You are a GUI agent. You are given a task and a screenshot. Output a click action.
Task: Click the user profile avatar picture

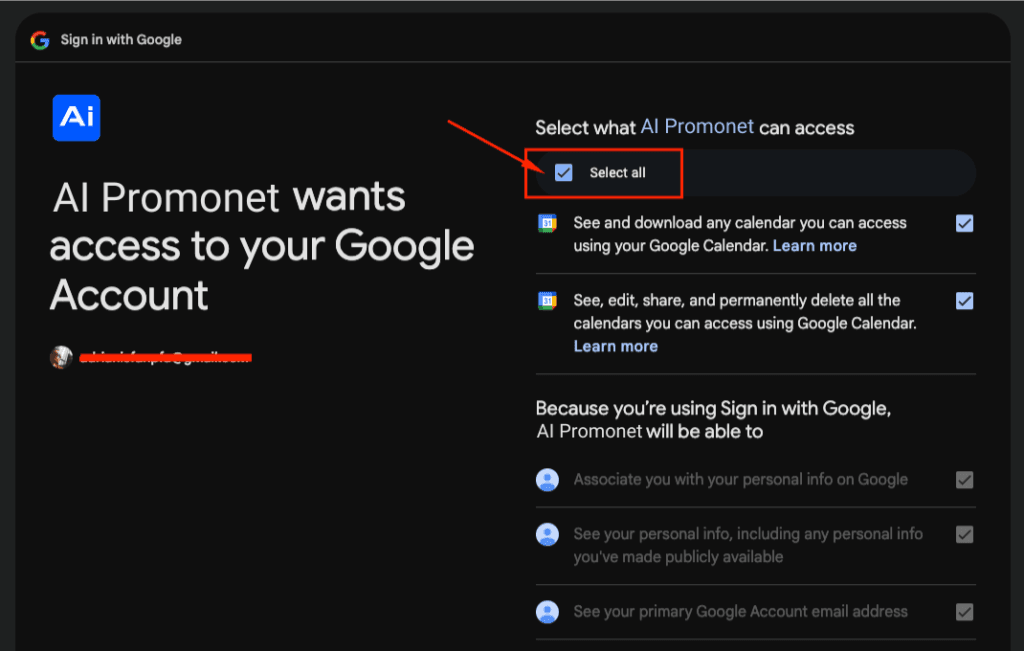(x=62, y=356)
